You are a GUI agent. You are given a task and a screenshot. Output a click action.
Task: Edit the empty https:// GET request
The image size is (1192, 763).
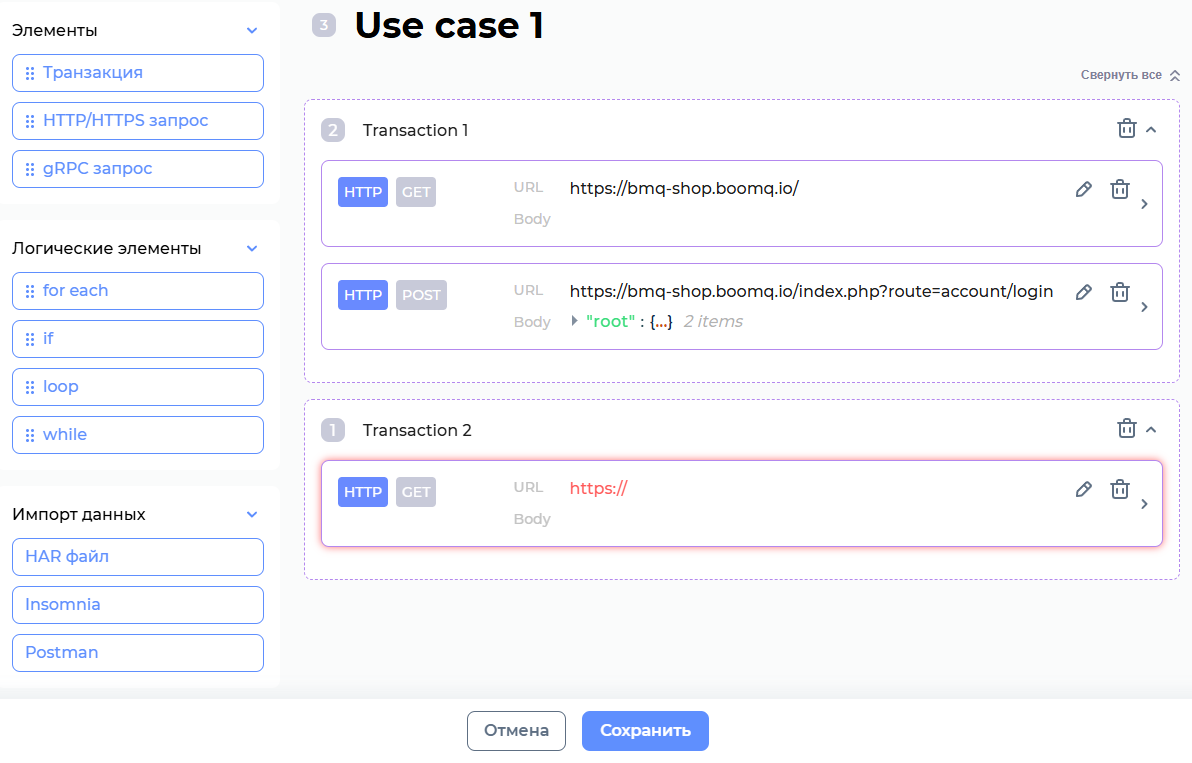point(1083,490)
